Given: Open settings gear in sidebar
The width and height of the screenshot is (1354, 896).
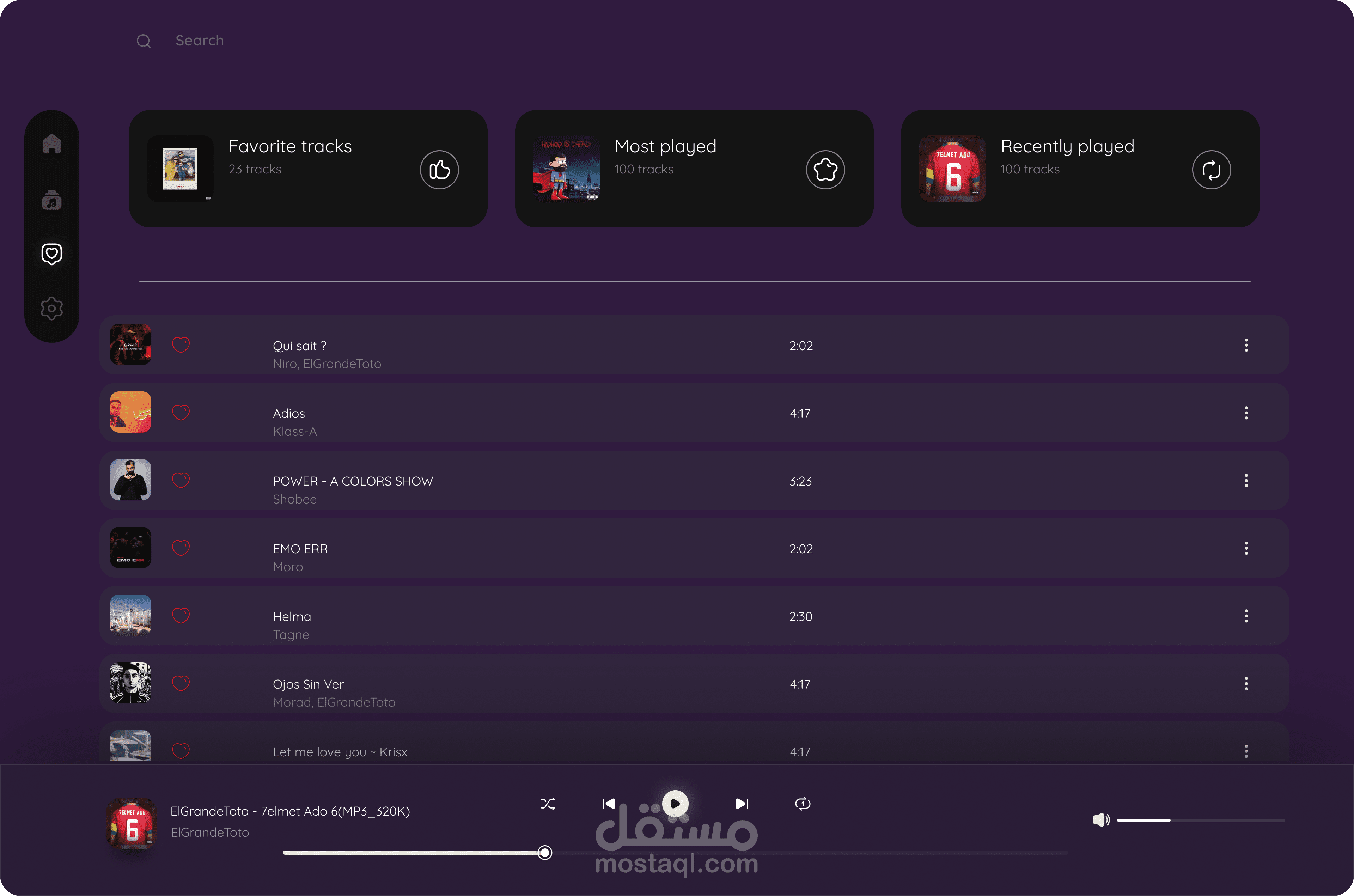Looking at the screenshot, I should click(x=51, y=309).
